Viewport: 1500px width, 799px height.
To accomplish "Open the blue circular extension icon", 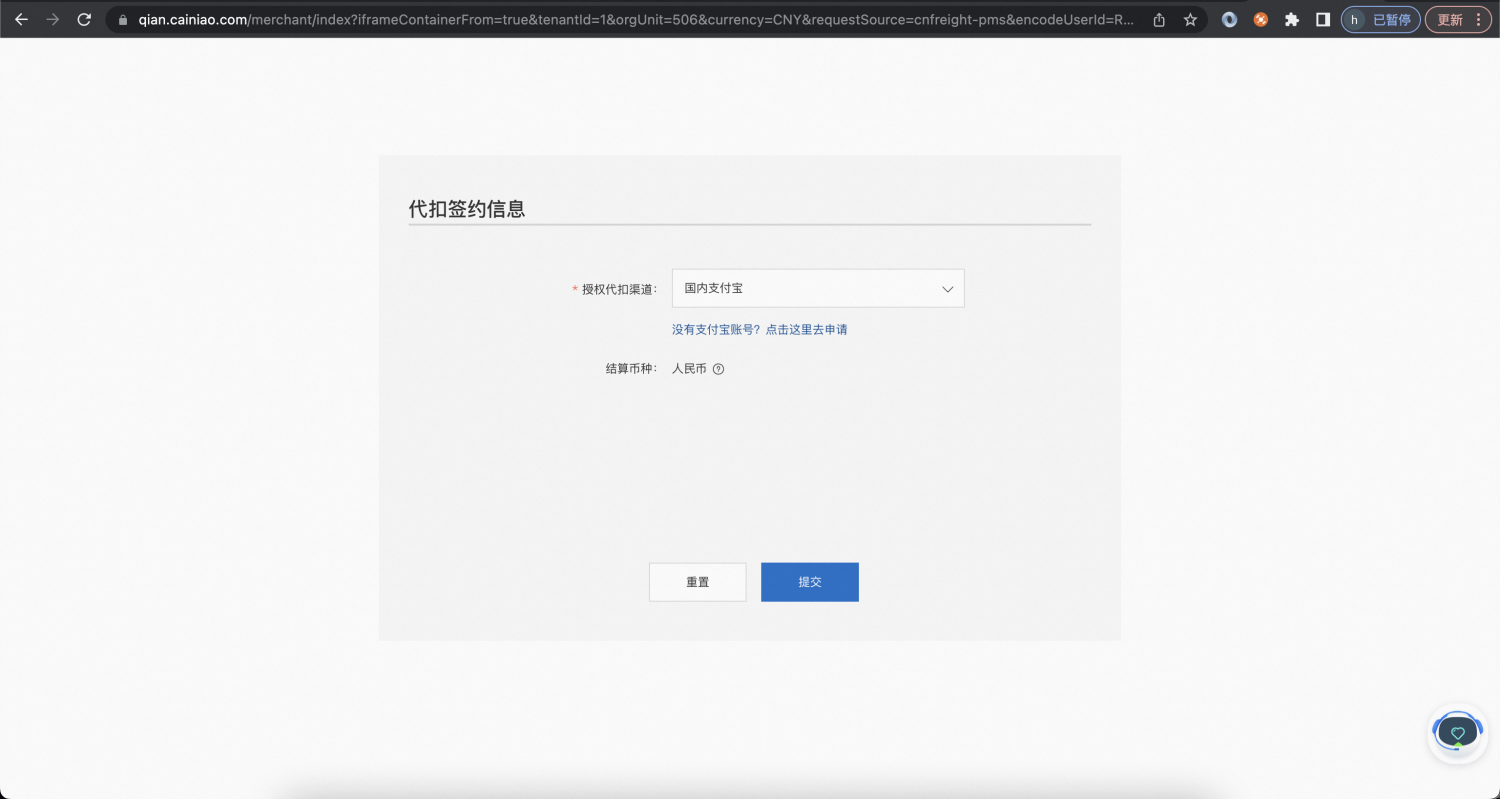I will tap(1230, 19).
